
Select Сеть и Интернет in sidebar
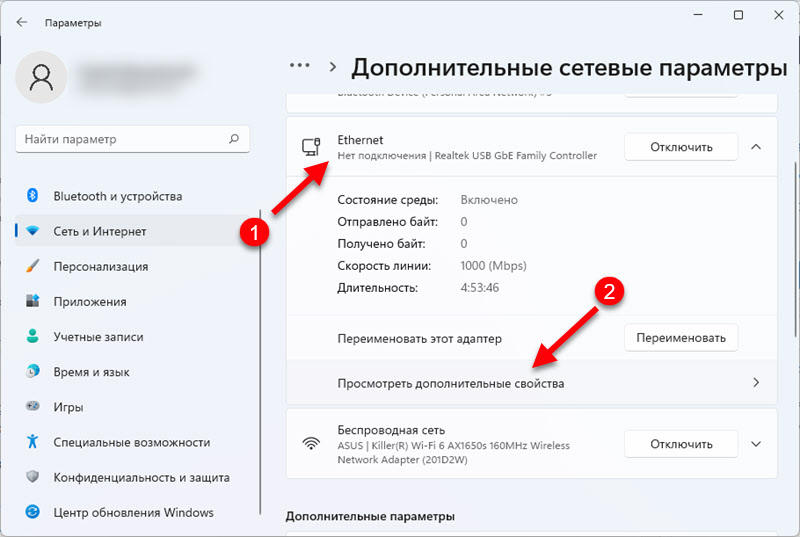(100, 231)
